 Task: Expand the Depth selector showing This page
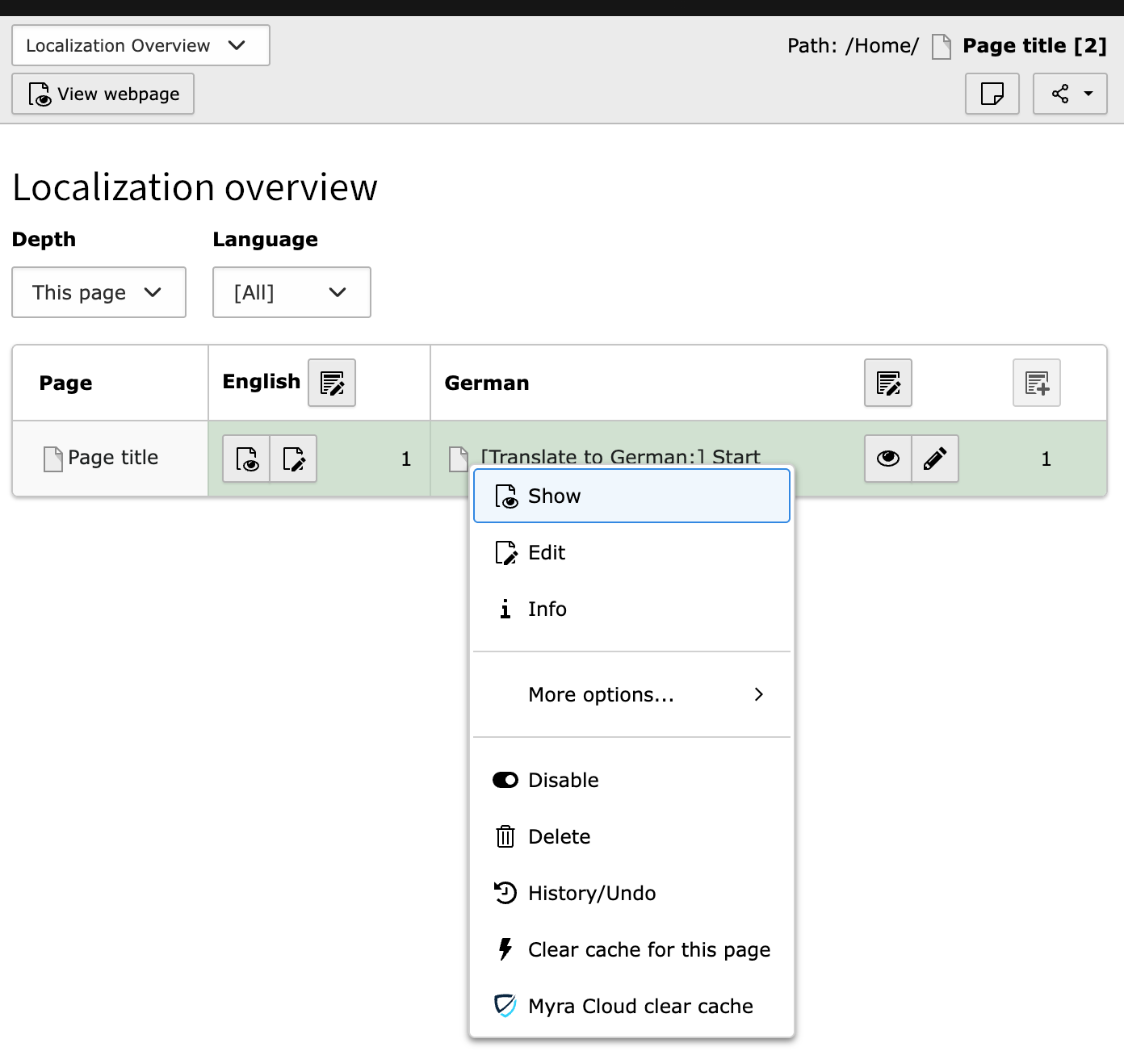99,292
